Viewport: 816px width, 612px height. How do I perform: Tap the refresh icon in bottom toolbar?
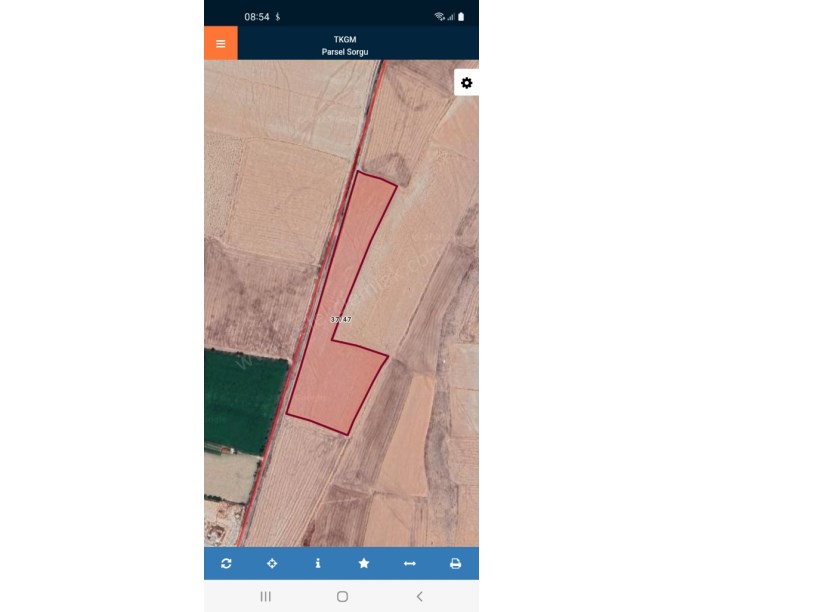(226, 564)
